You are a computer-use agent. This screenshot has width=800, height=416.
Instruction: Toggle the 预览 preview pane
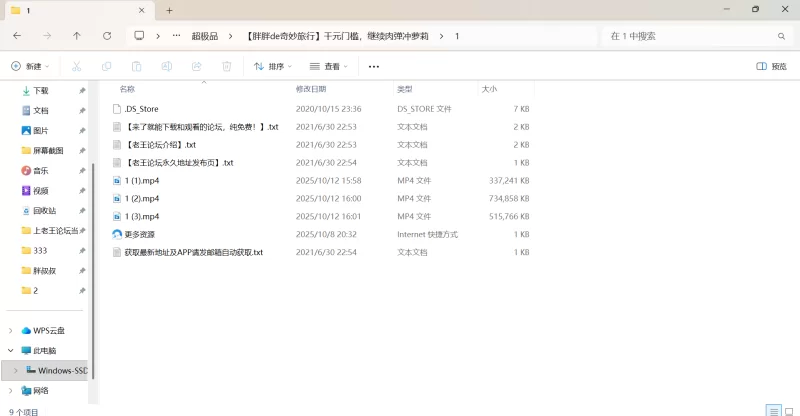[771, 66]
